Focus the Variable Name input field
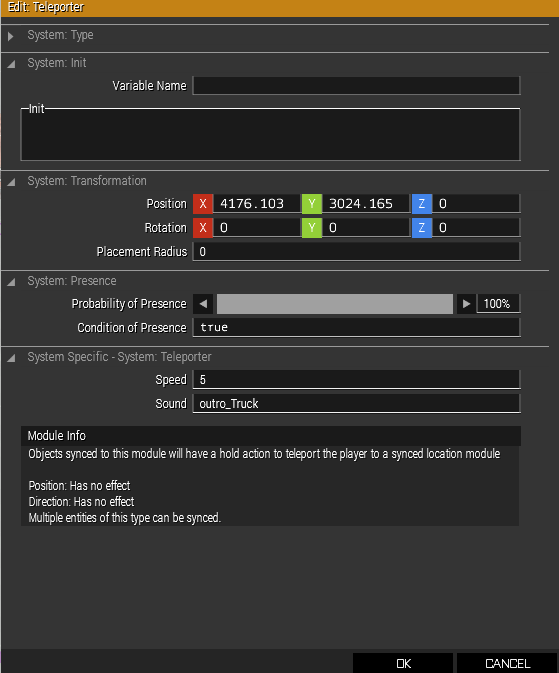Image resolution: width=559 pixels, height=673 pixels. coord(356,86)
